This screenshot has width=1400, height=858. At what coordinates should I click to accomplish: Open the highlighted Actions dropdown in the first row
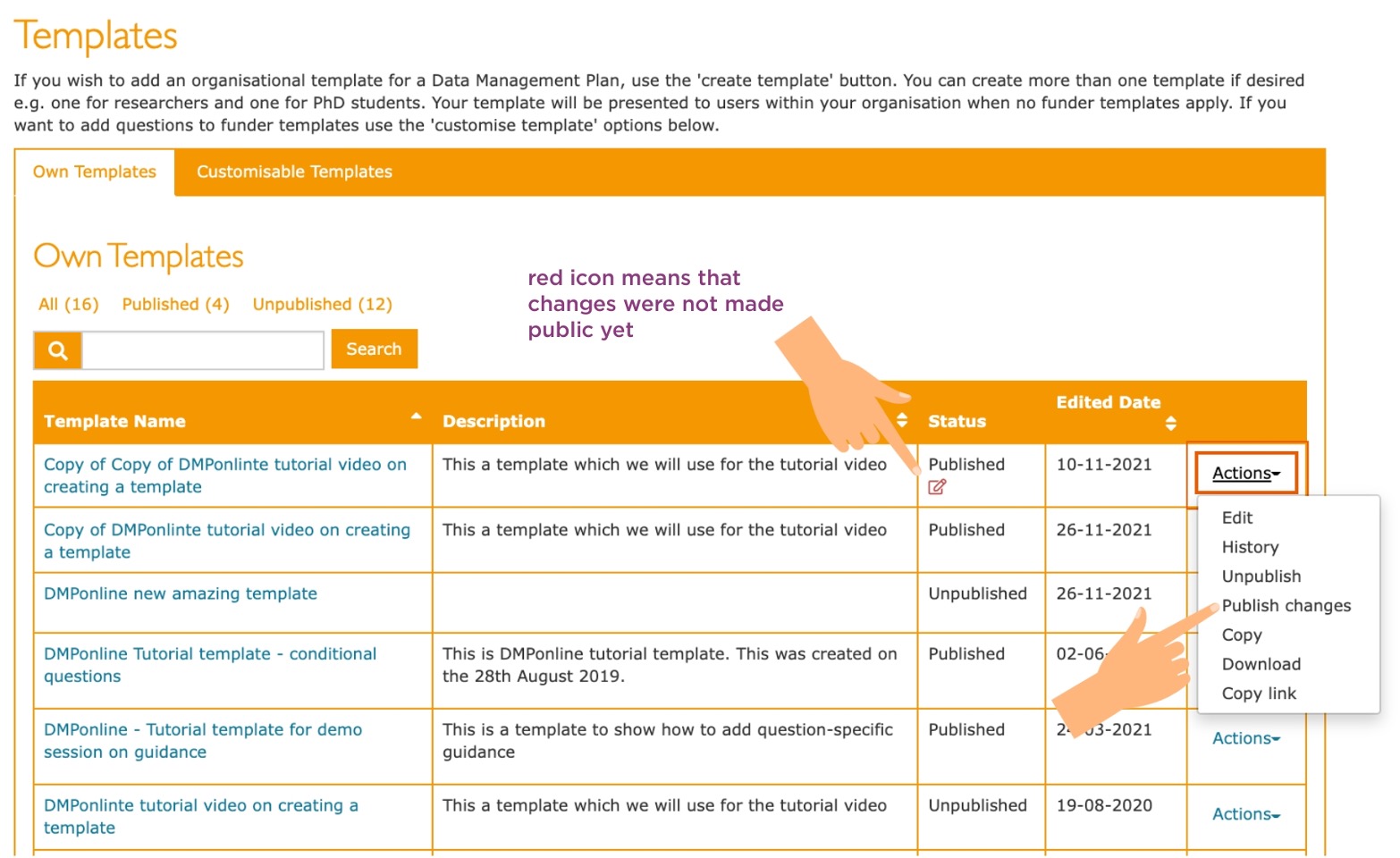point(1245,473)
